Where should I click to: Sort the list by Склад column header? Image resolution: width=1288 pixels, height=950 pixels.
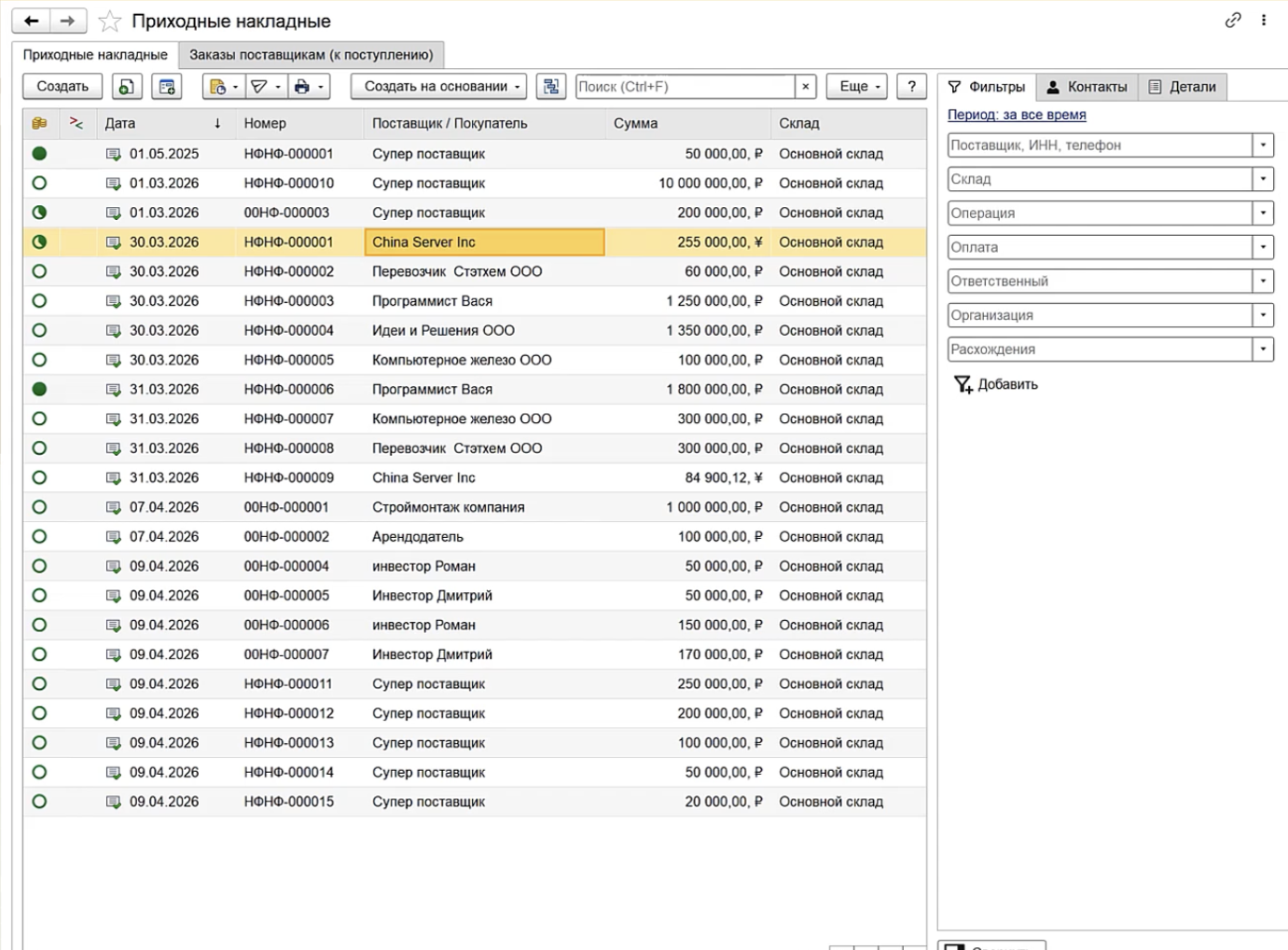tap(849, 123)
